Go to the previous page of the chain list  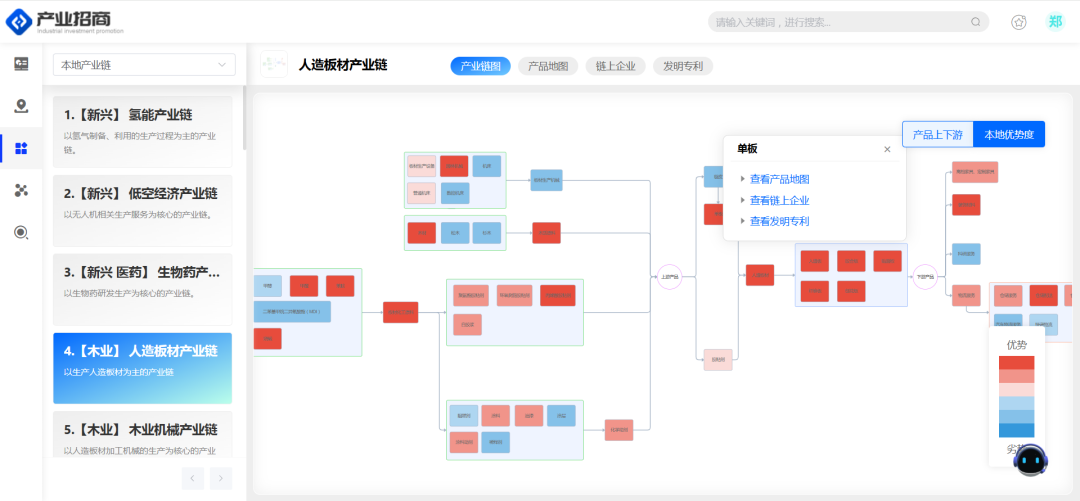[193, 478]
